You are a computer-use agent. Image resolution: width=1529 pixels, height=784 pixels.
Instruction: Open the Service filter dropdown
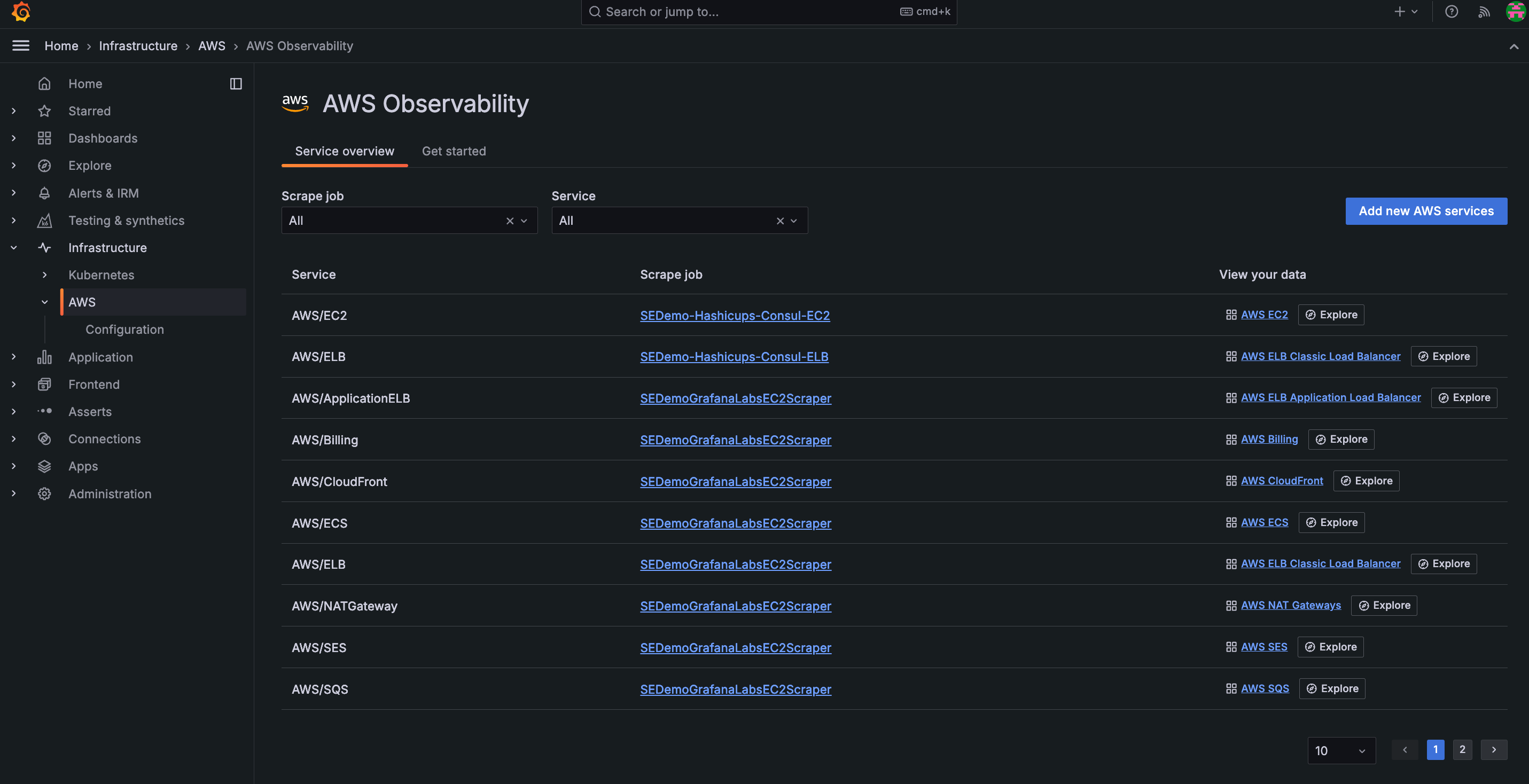pos(793,220)
